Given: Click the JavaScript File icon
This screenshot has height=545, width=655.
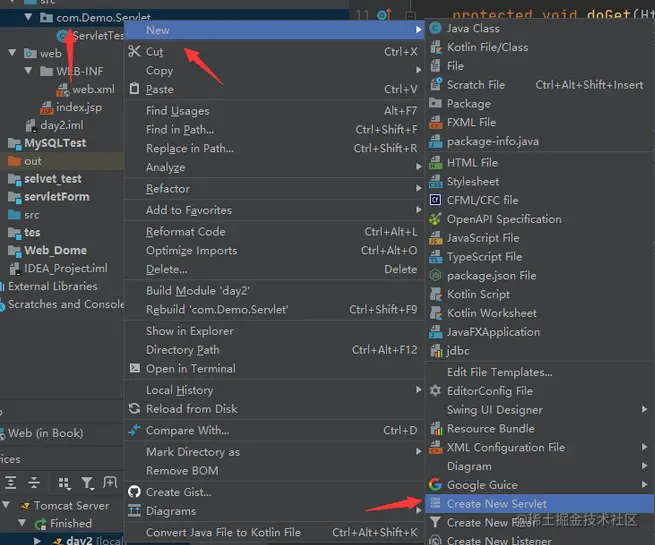Looking at the screenshot, I should click(x=435, y=238).
